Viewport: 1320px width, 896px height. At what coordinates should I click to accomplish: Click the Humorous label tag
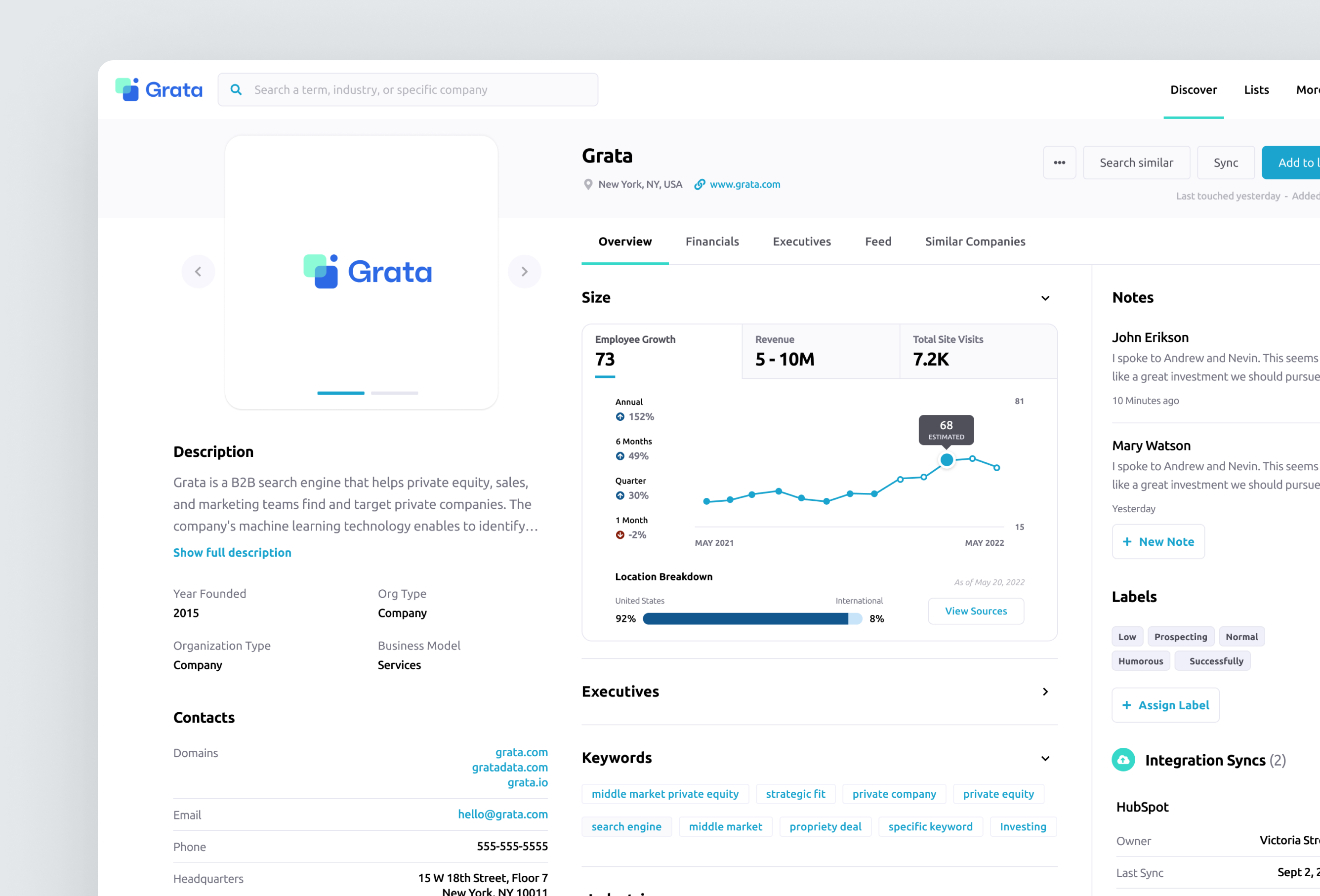pyautogui.click(x=1141, y=661)
